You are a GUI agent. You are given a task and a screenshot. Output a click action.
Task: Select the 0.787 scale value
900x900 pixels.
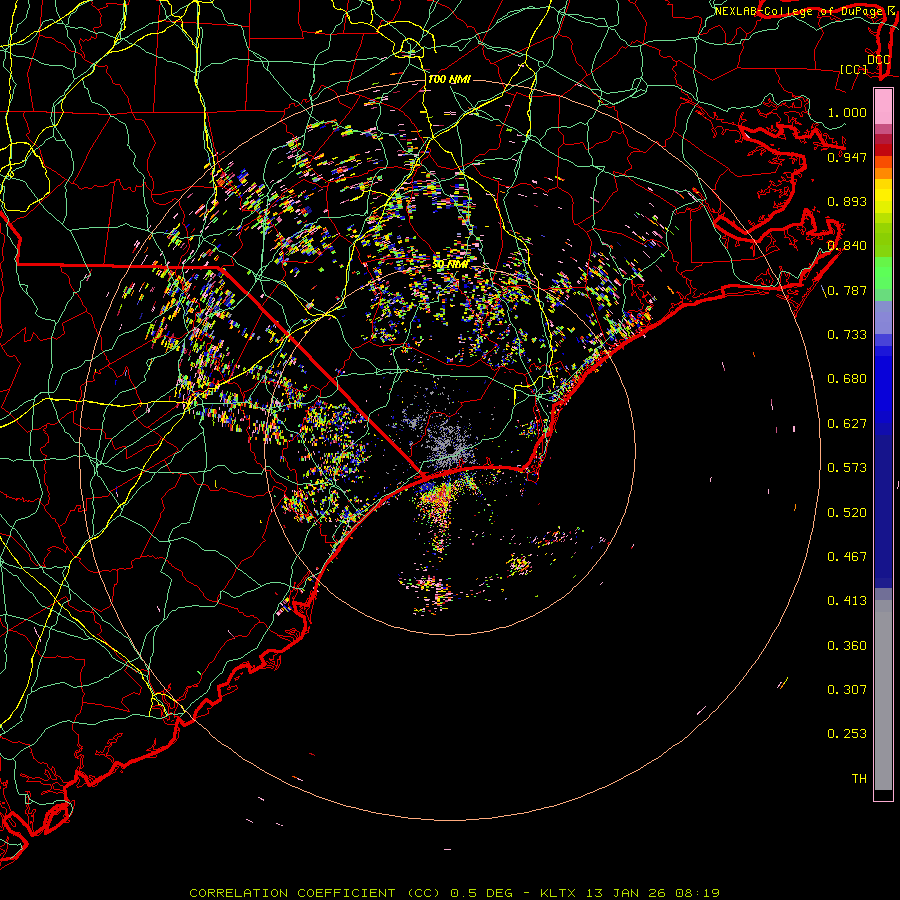click(x=847, y=290)
